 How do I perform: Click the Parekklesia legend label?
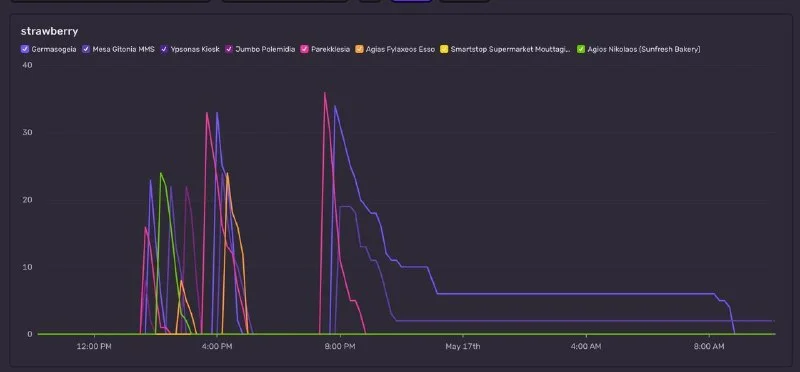pos(331,49)
